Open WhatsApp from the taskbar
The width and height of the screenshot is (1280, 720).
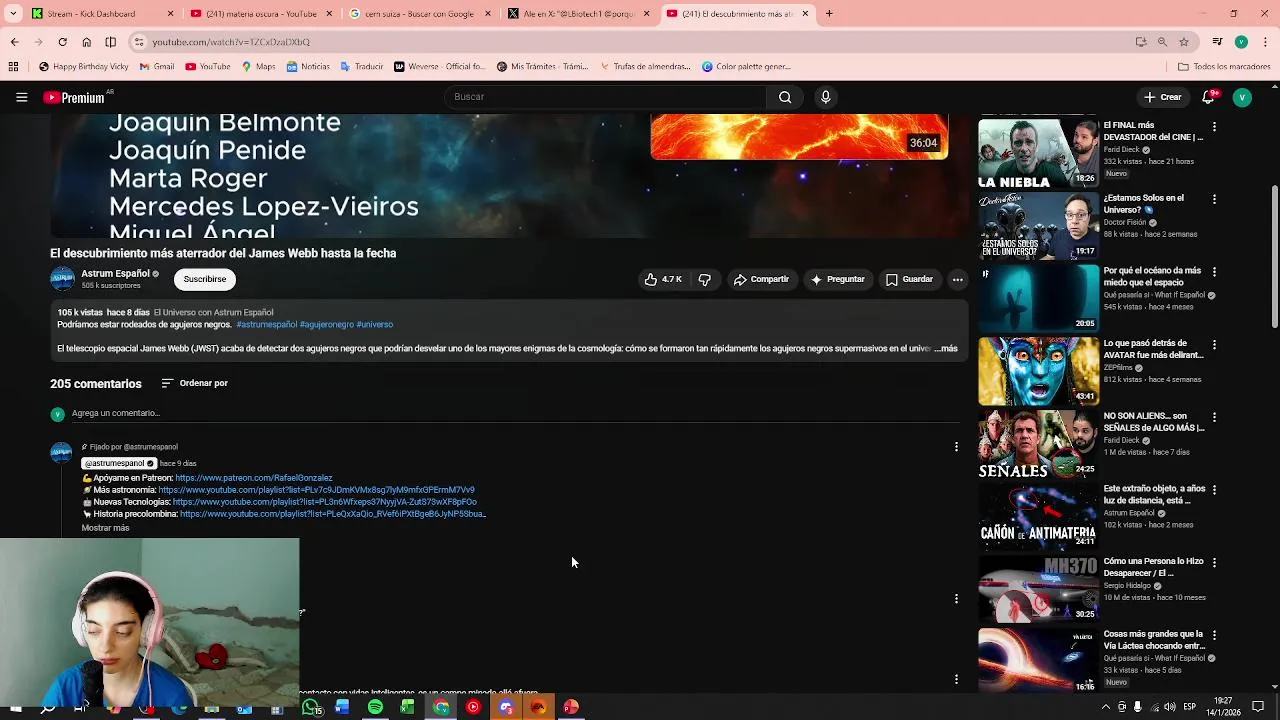coord(312,707)
